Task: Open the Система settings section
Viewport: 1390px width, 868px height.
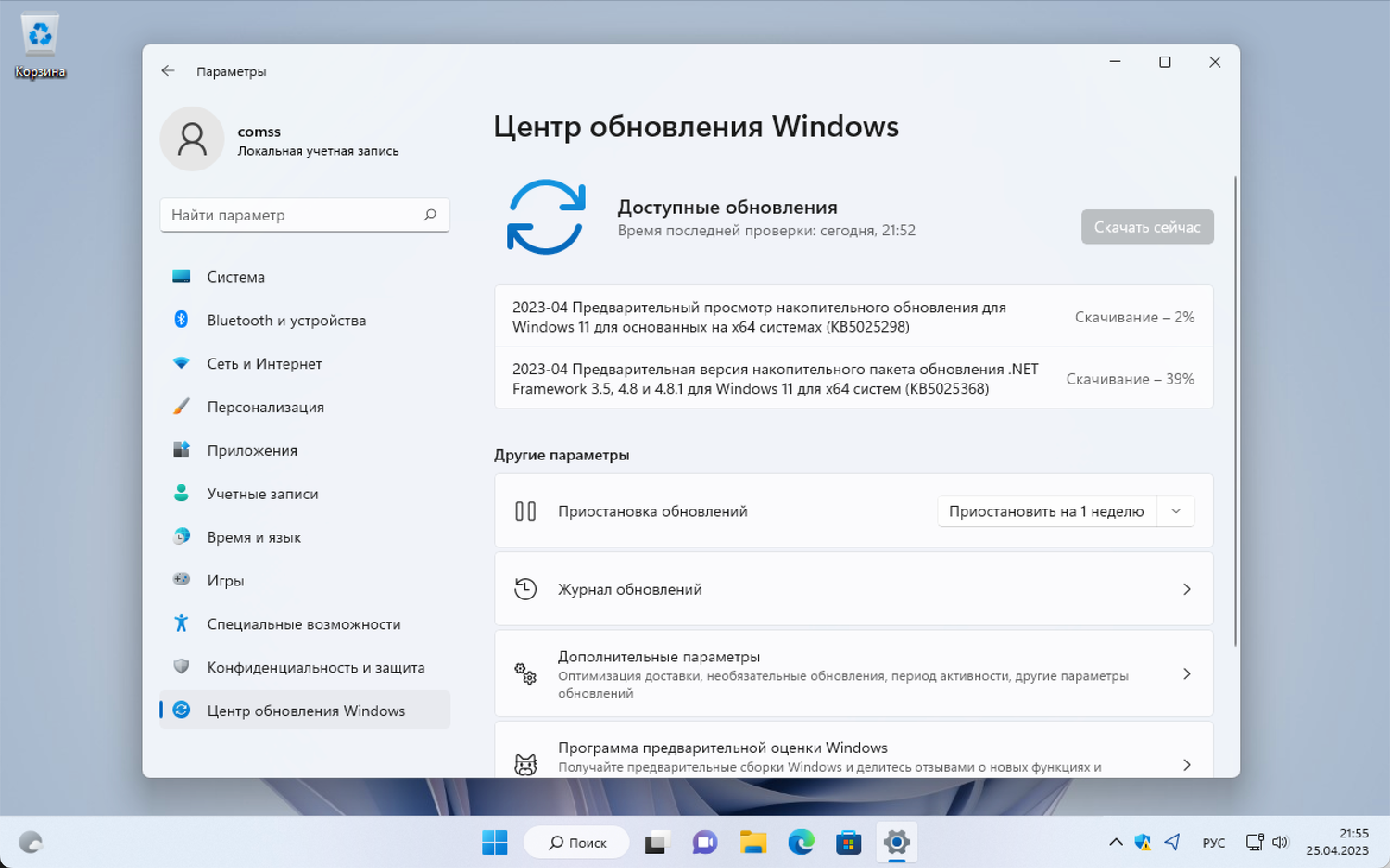Action: [x=305, y=277]
